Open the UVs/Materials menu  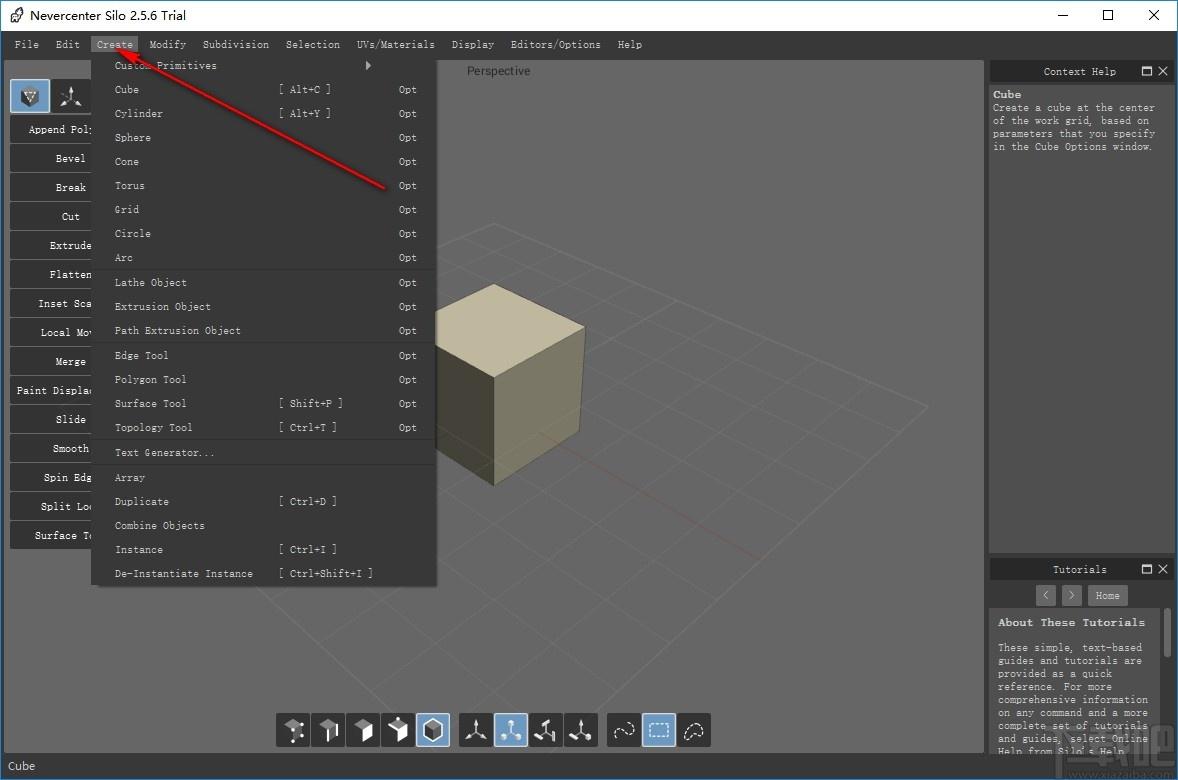pyautogui.click(x=396, y=44)
